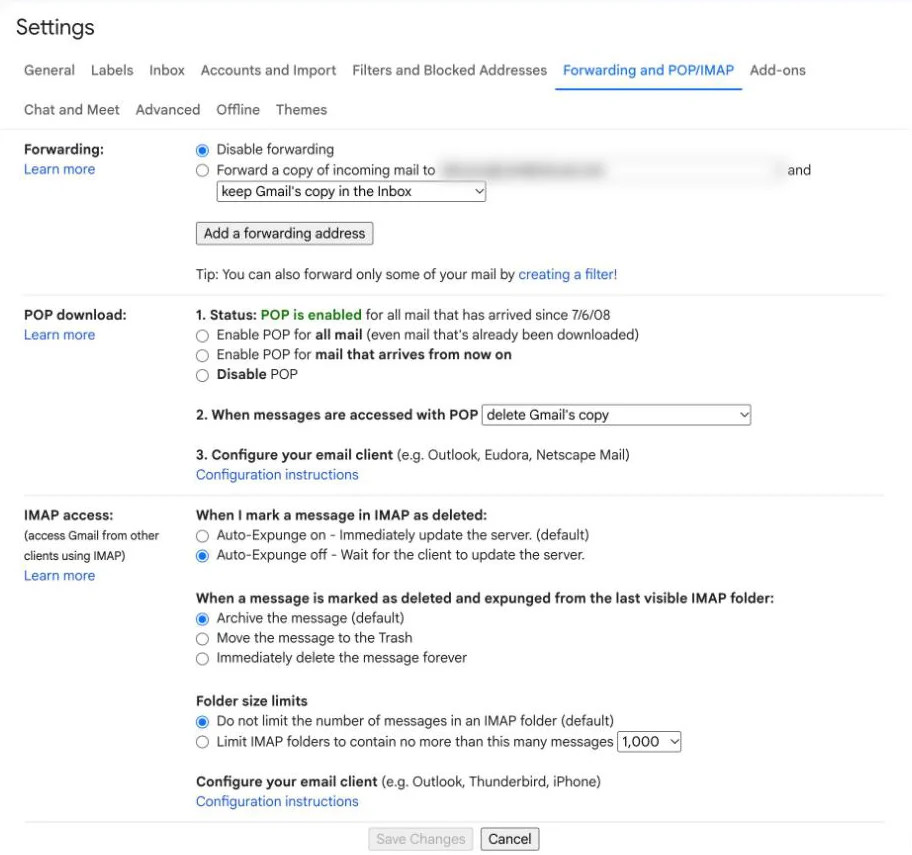The width and height of the screenshot is (912, 855).
Task: Select Enable POP for mail arriving from now on
Action: tap(202, 355)
